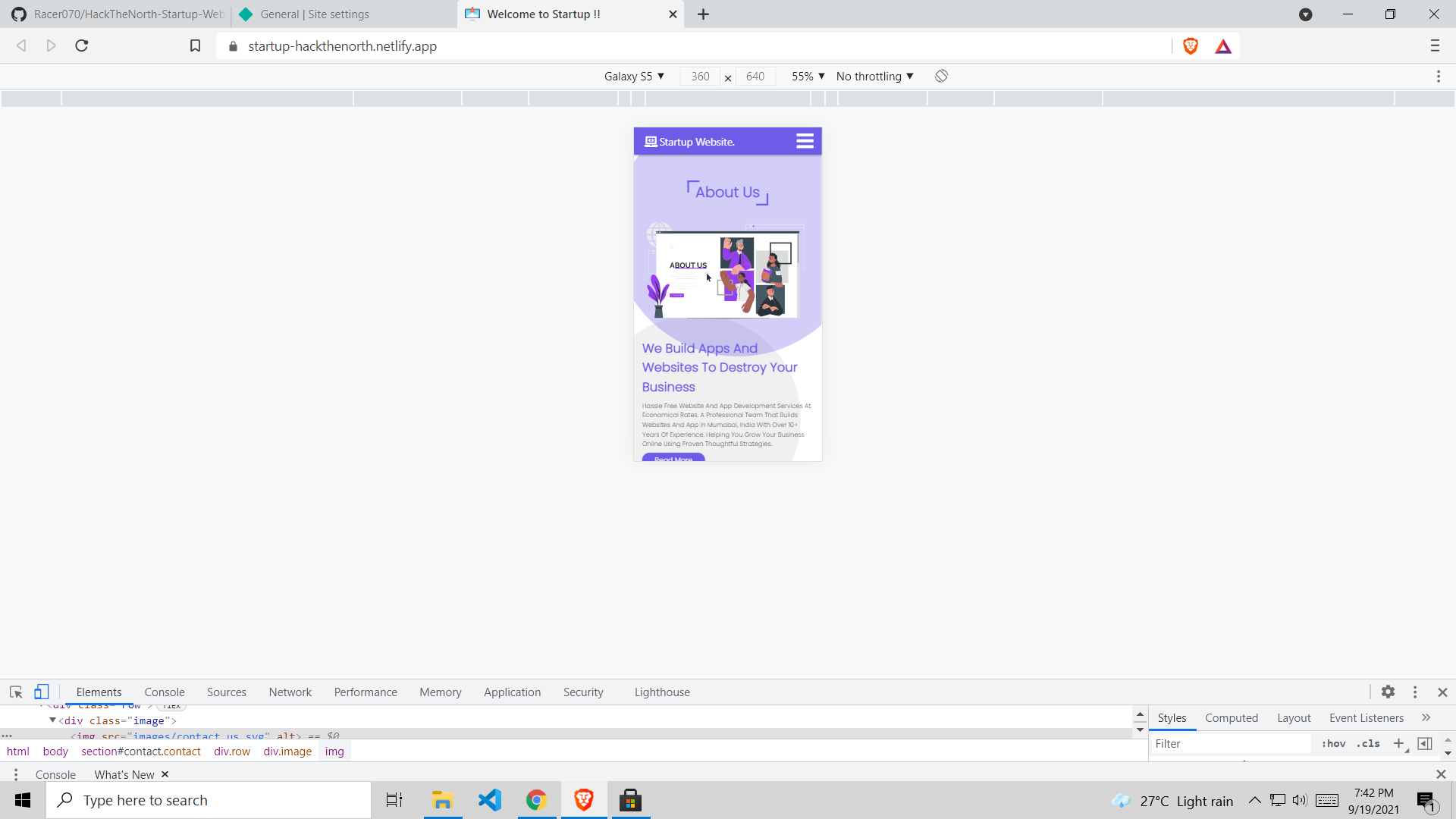Viewport: 1456px width, 819px height.
Task: Toggle the device toolbar mode
Action: (x=42, y=692)
